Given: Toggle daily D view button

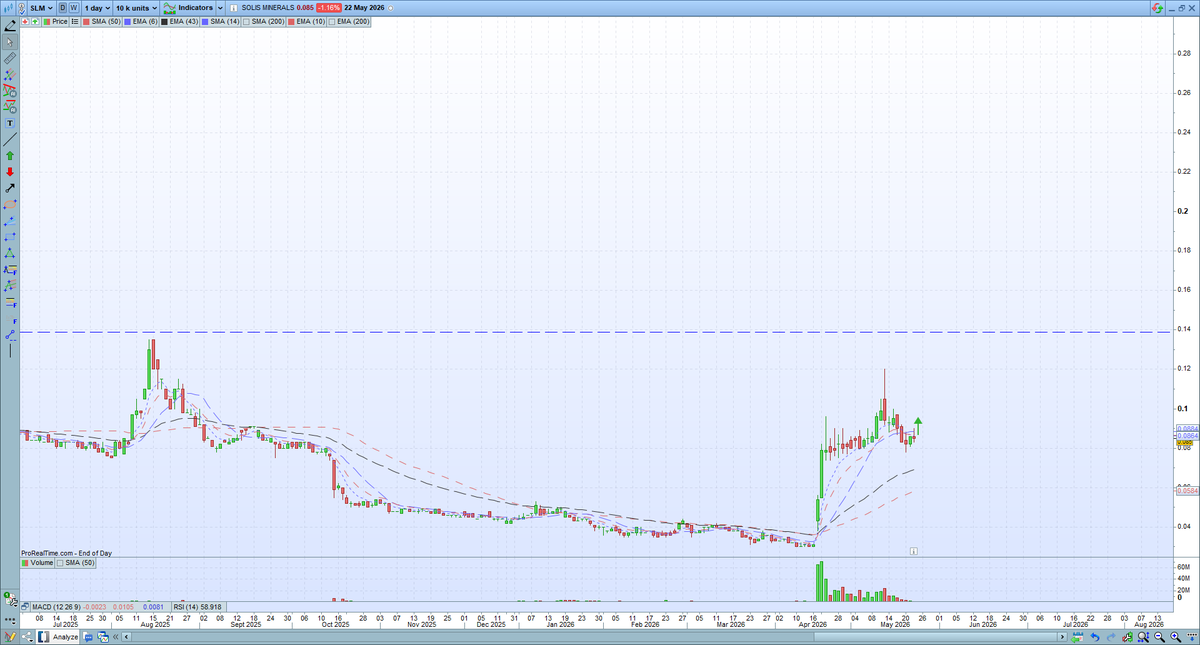Looking at the screenshot, I should [62, 7].
